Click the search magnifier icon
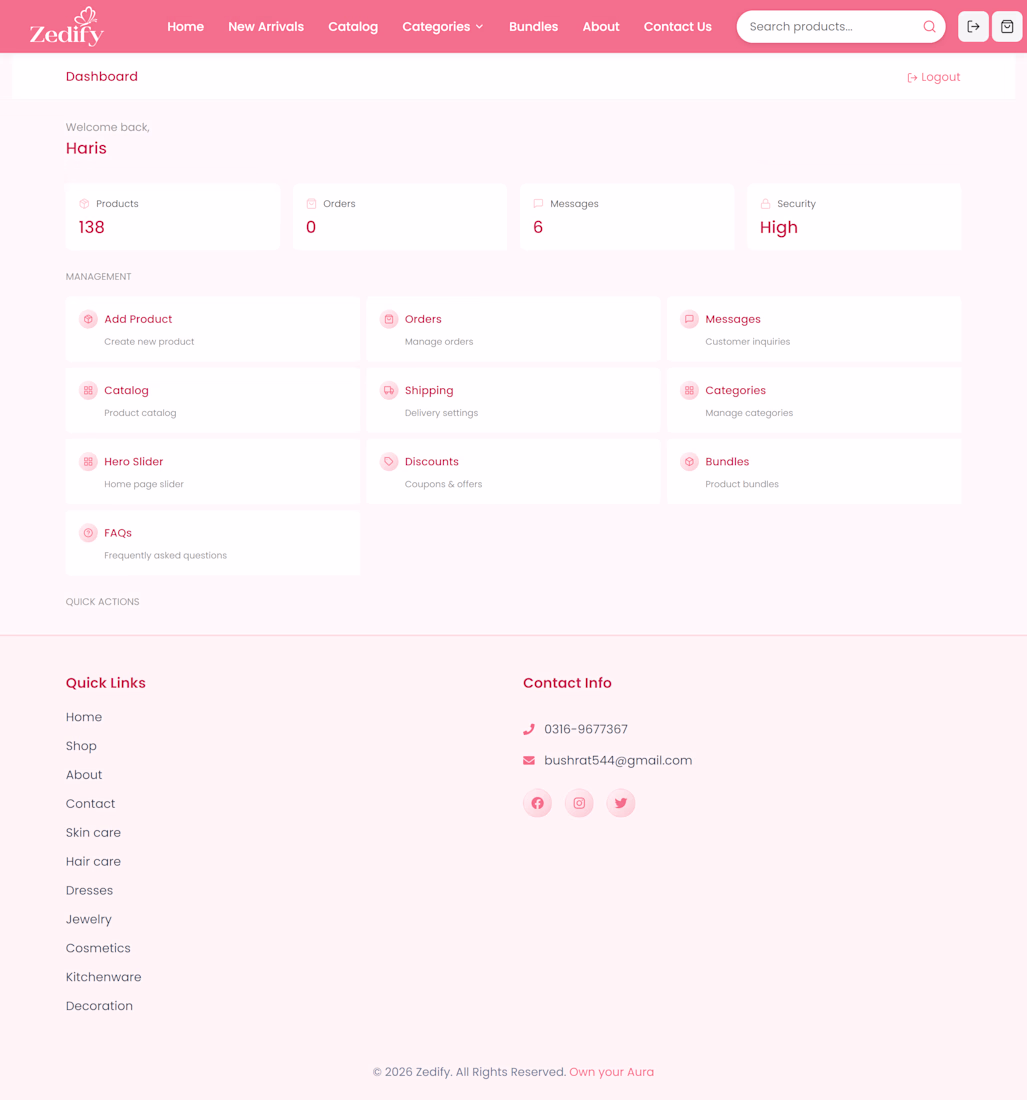Image resolution: width=1027 pixels, height=1100 pixels. 929,27
